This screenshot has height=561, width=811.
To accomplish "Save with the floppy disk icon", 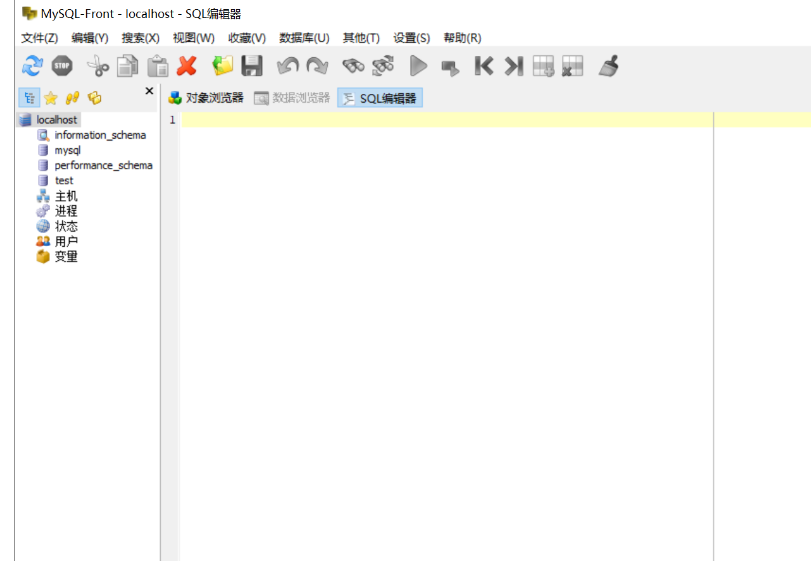I will tap(252, 66).
